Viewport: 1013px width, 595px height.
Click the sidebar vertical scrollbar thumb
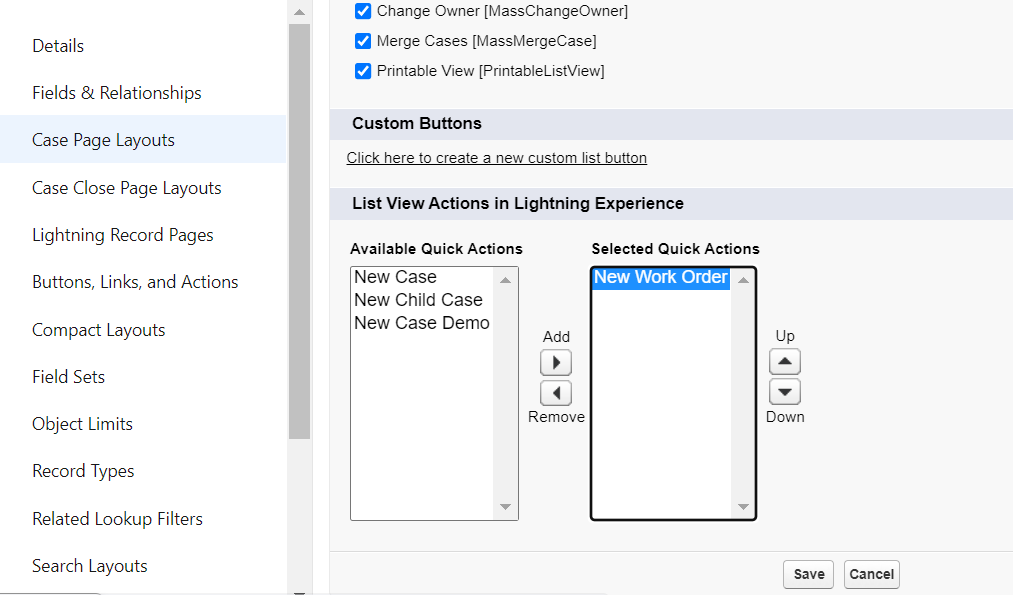(x=299, y=231)
